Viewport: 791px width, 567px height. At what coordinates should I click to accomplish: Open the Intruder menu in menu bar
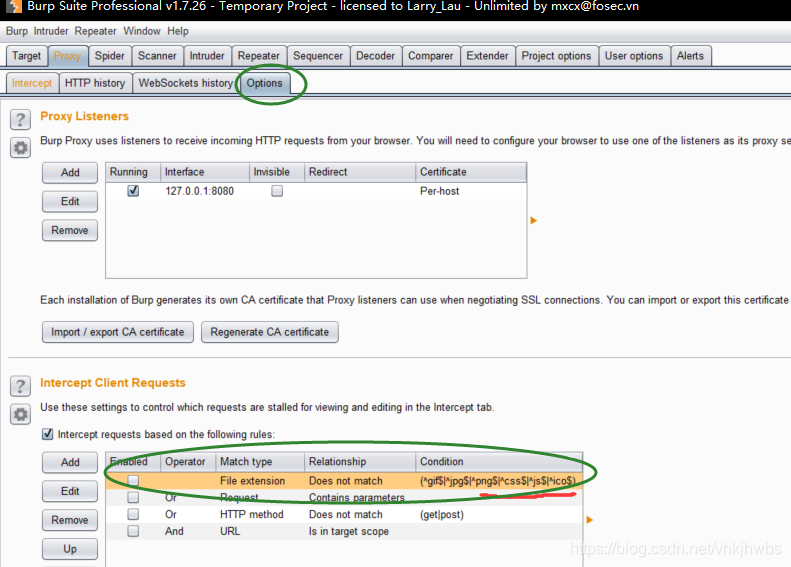[51, 31]
